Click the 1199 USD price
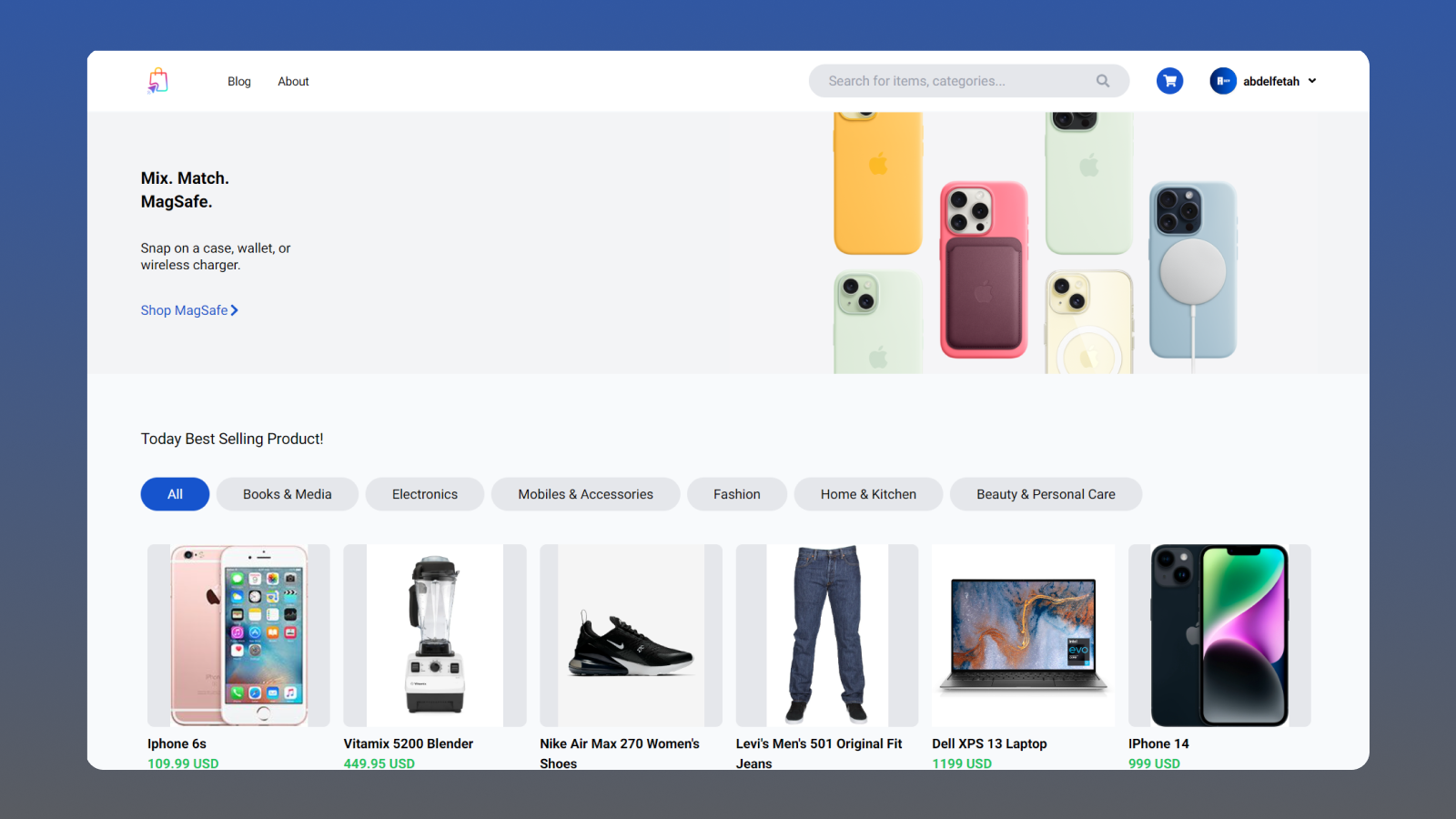Image resolution: width=1456 pixels, height=819 pixels. click(962, 763)
